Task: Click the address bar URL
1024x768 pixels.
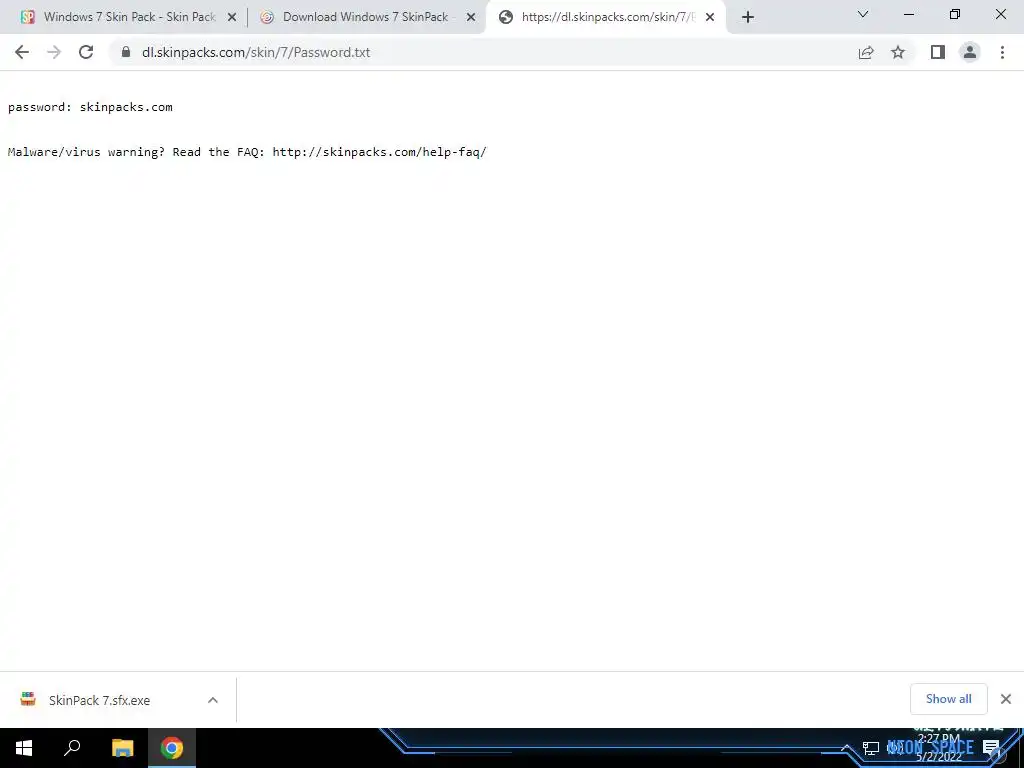Action: click(x=256, y=52)
